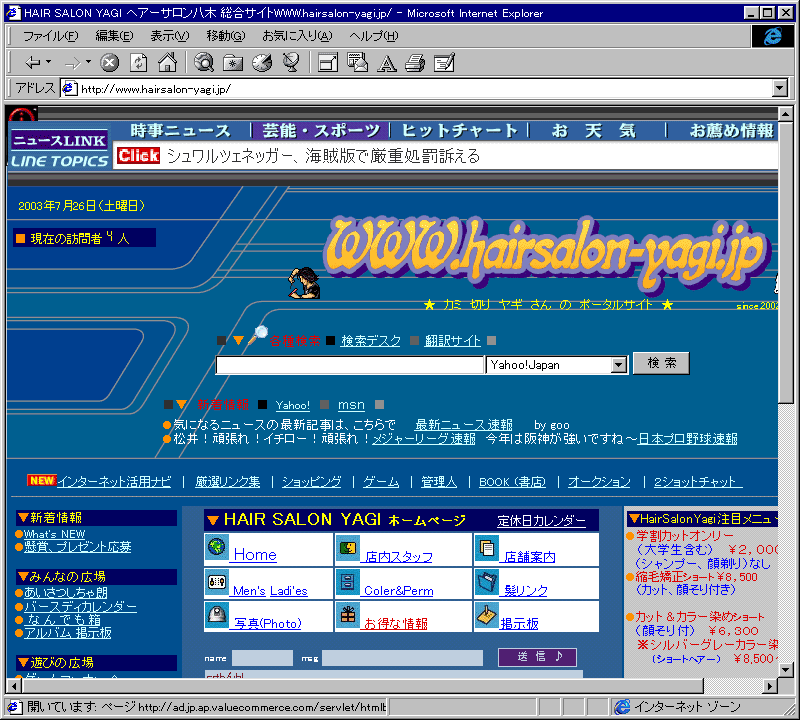
Task: Click the Refresh page icon
Action: click(138, 63)
